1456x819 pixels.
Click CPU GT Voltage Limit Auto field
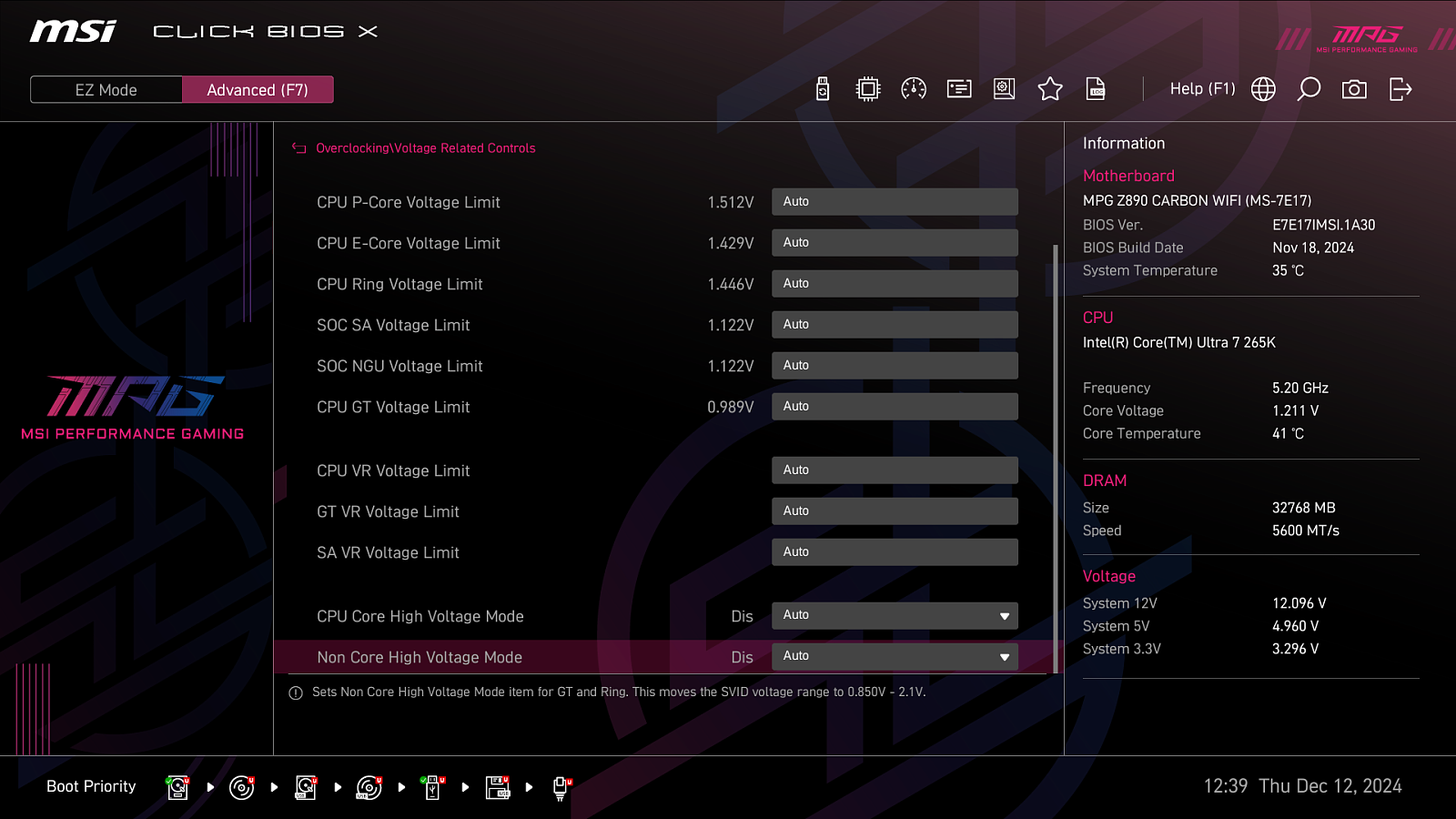point(895,407)
